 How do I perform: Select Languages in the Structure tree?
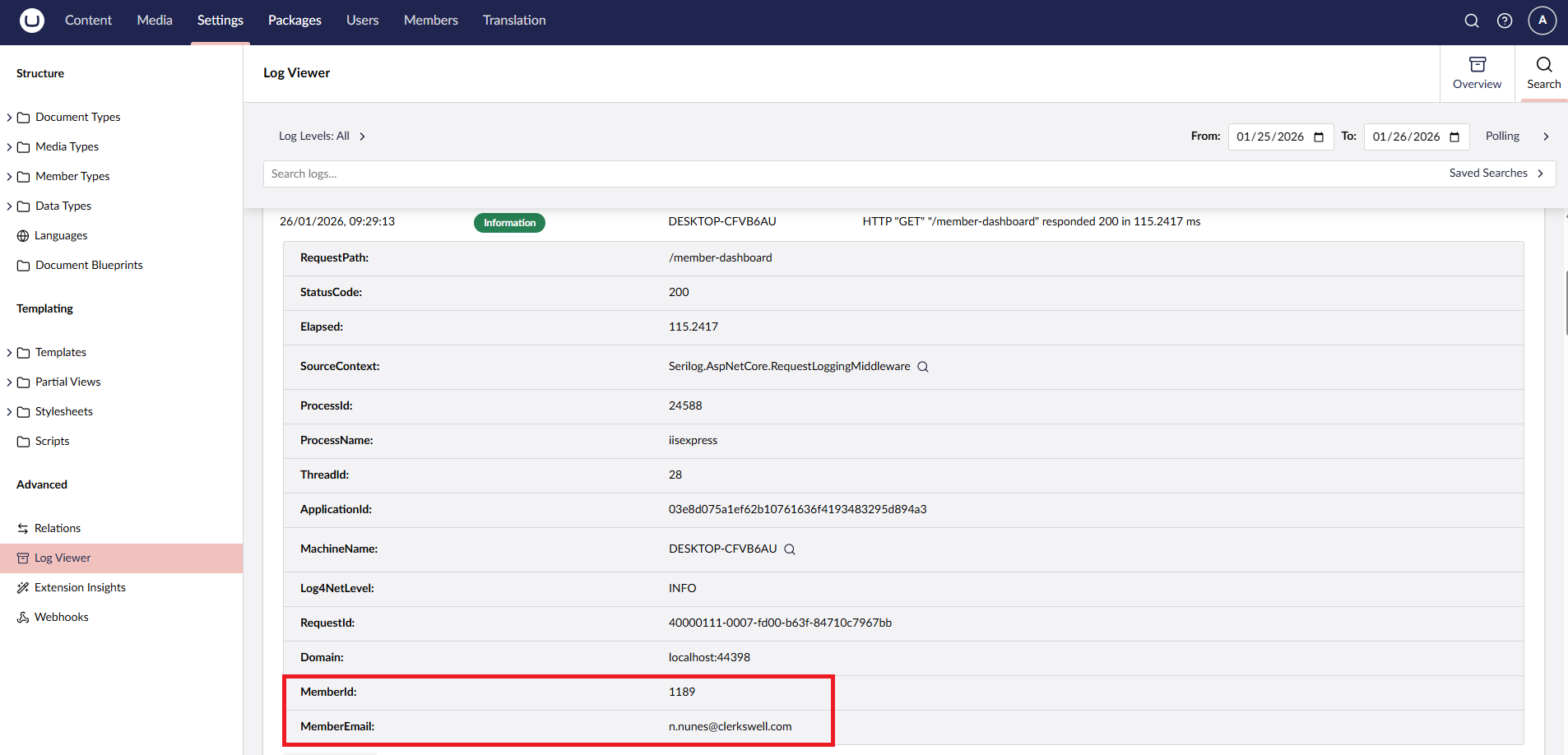click(x=60, y=236)
